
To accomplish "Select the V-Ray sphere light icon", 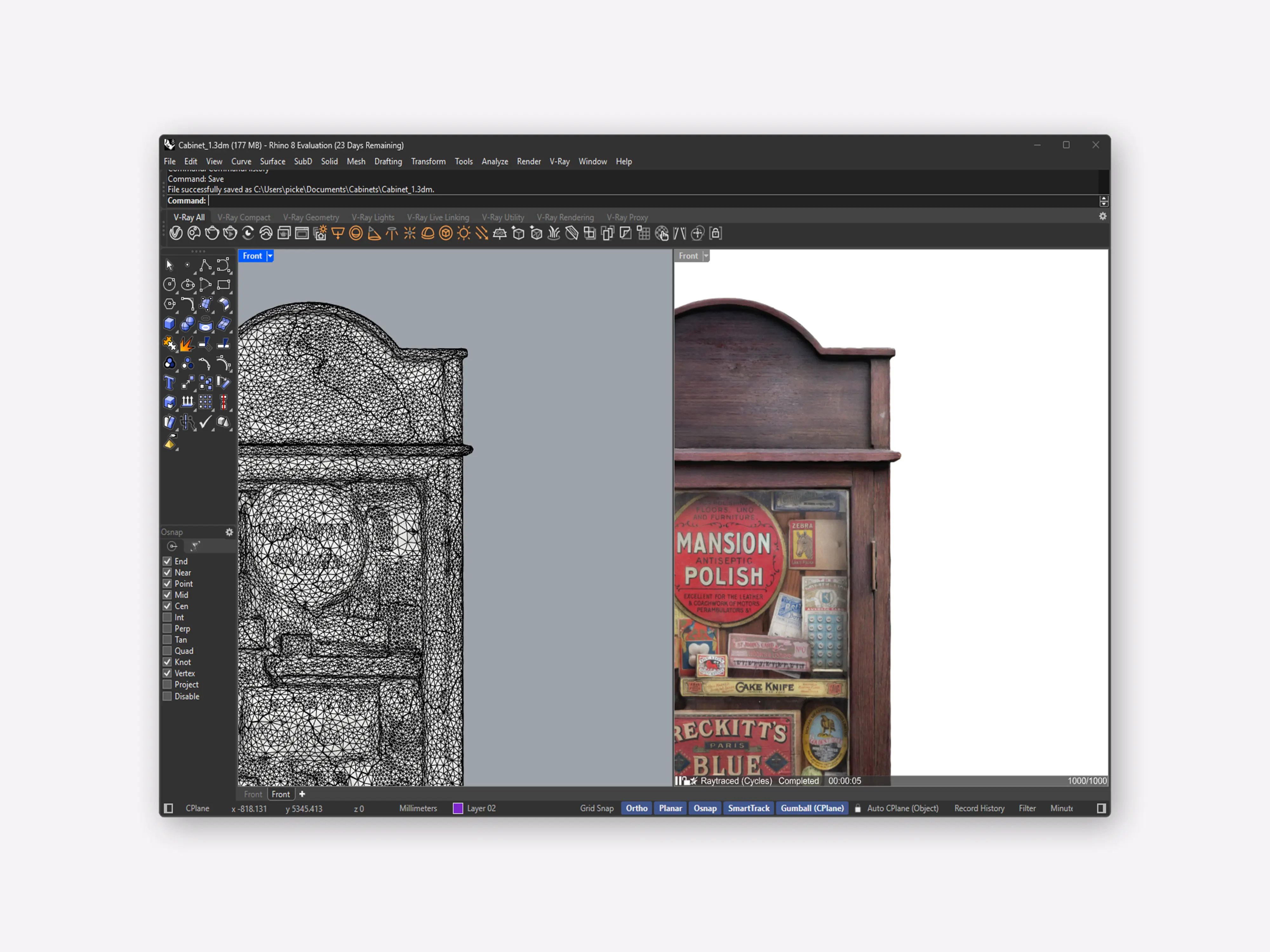I will tap(356, 233).
